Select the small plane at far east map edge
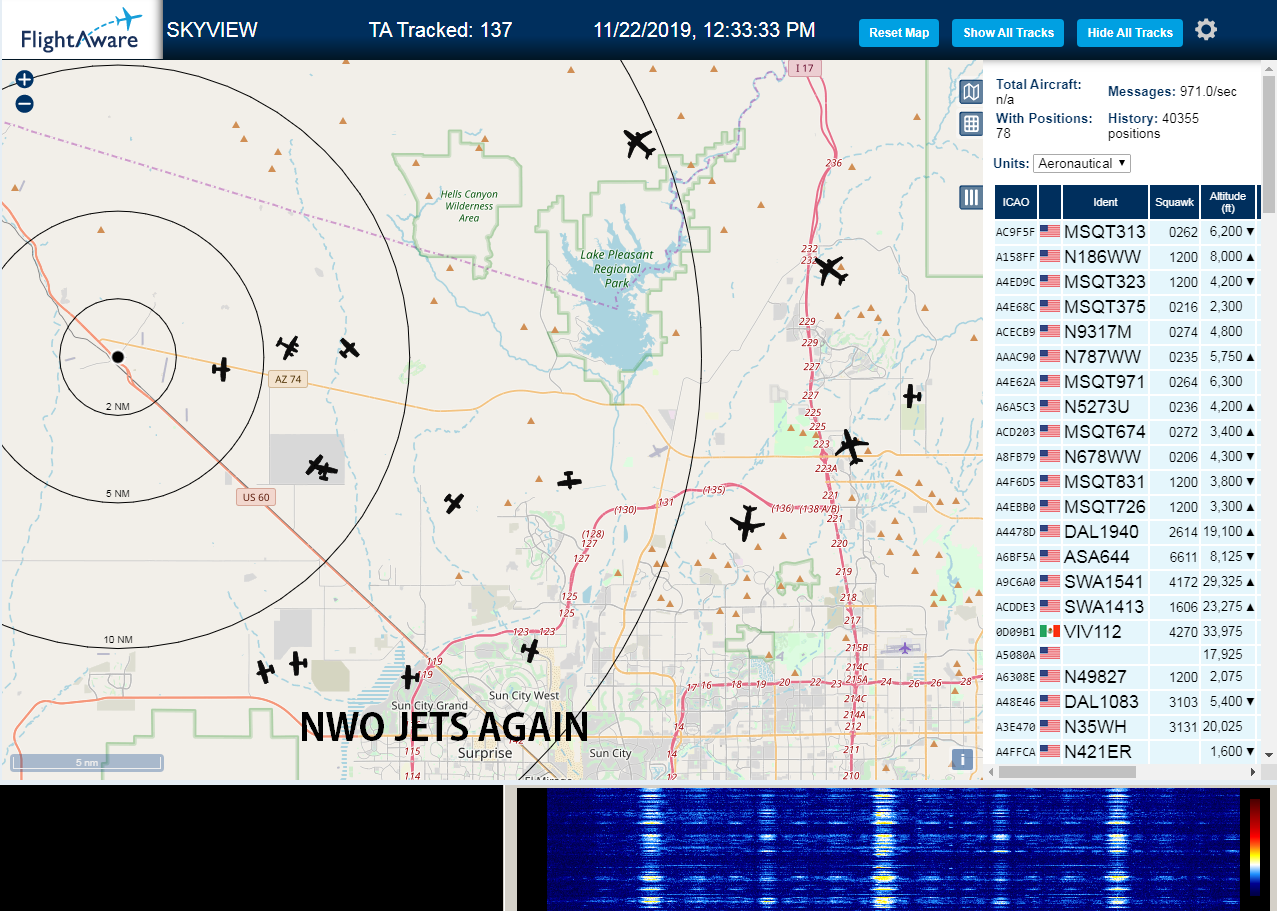The width and height of the screenshot is (1277, 911). pos(912,396)
